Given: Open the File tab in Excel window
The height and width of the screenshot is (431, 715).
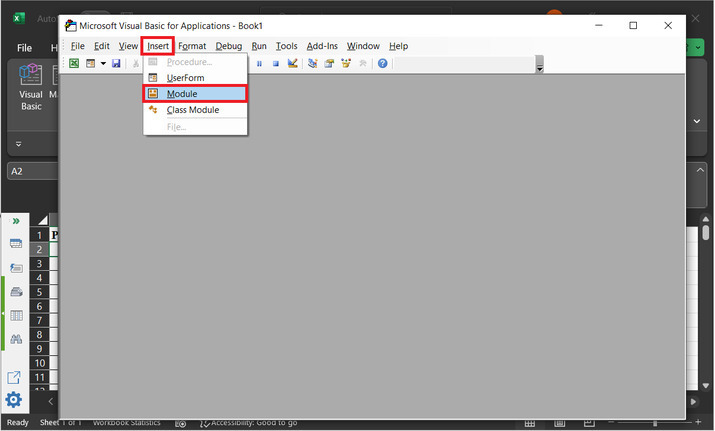Looking at the screenshot, I should pos(24,48).
